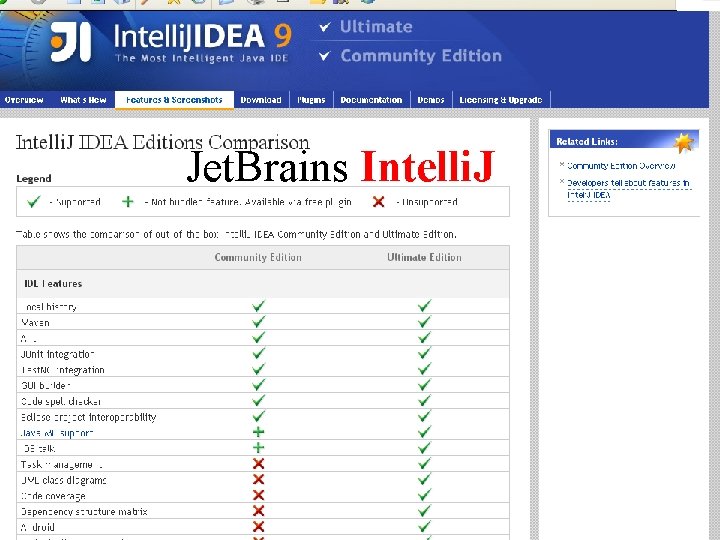Viewport: 720px width, 540px height.
Task: Click Community plus icon for IDE talk row
Action: (259, 448)
